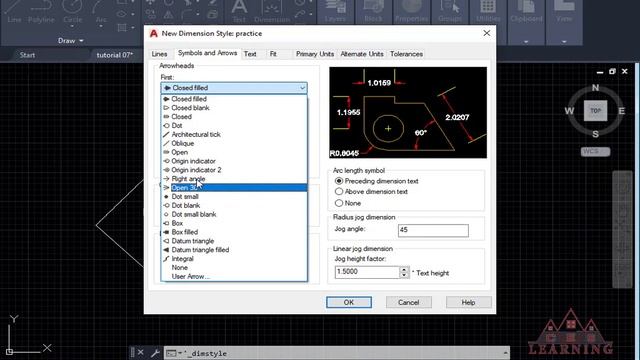Click the Jog height factor field
640x360 pixels.
tap(367, 272)
